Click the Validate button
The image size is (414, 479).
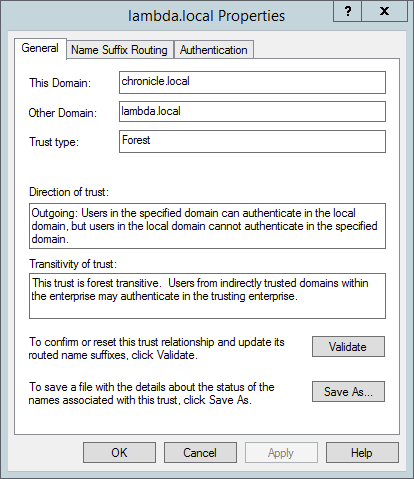click(x=348, y=347)
